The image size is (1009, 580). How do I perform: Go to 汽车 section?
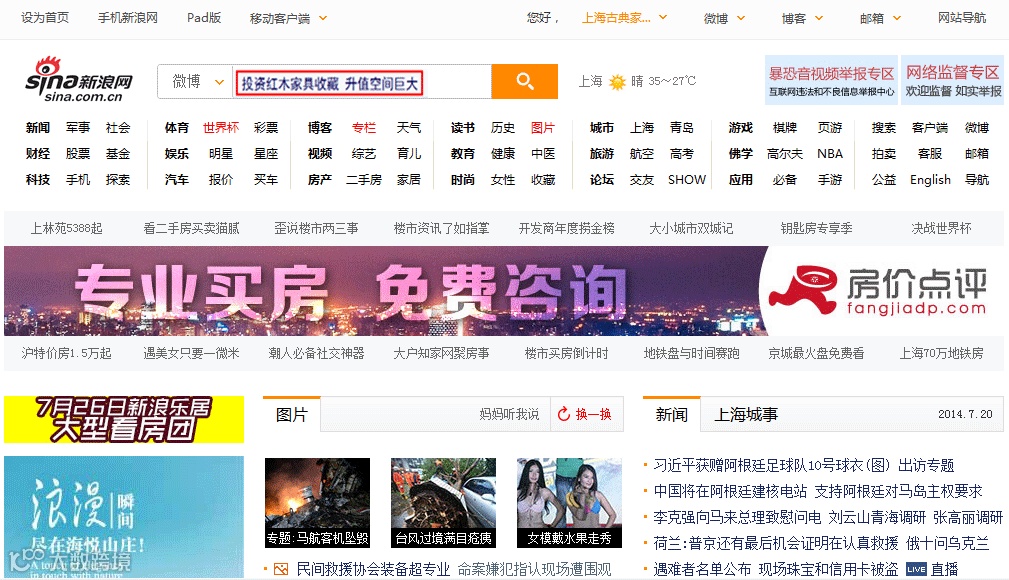tap(176, 179)
